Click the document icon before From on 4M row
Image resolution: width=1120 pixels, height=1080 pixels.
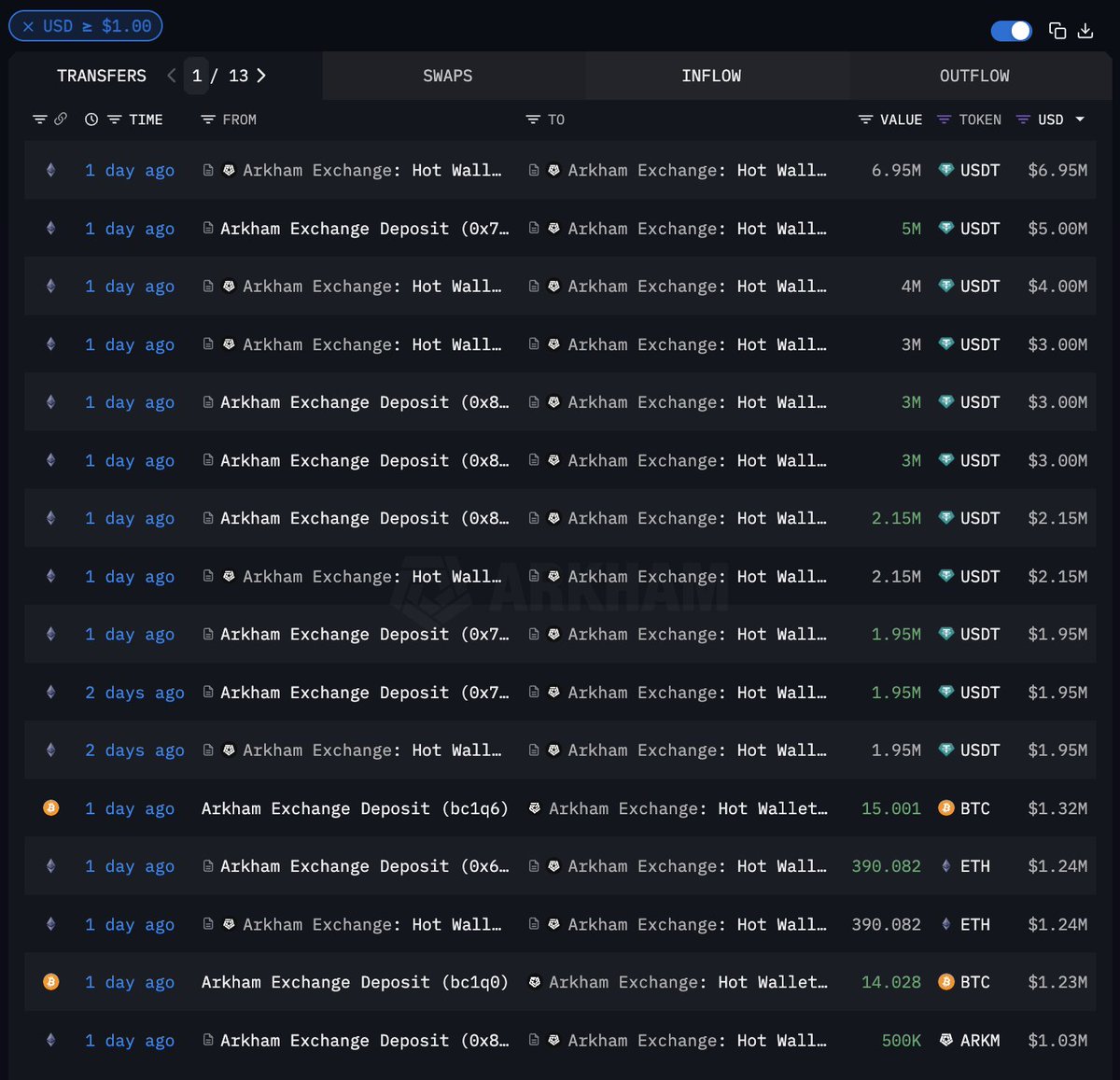click(208, 287)
